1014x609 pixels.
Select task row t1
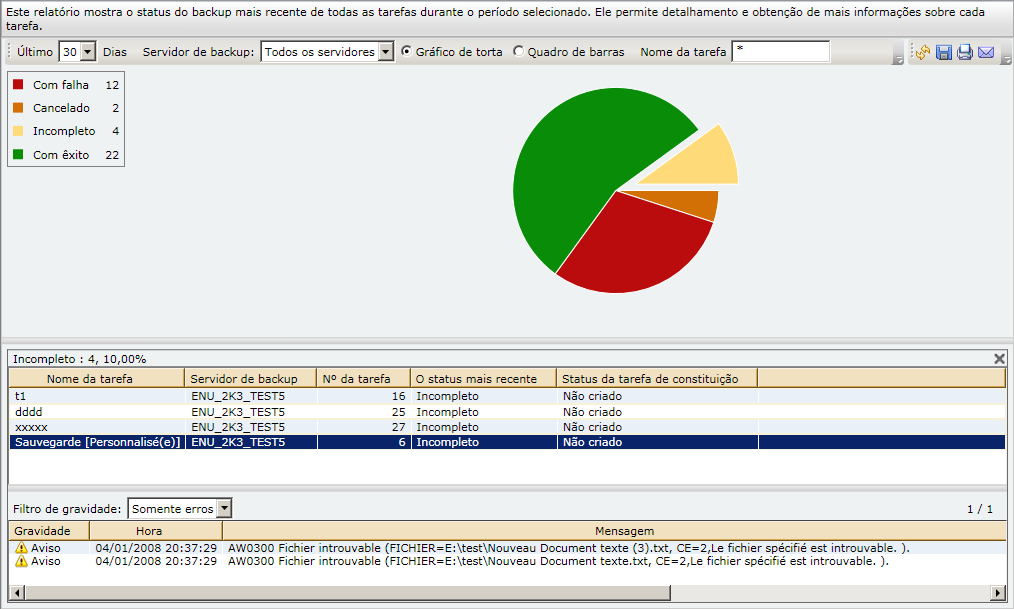click(x=507, y=396)
